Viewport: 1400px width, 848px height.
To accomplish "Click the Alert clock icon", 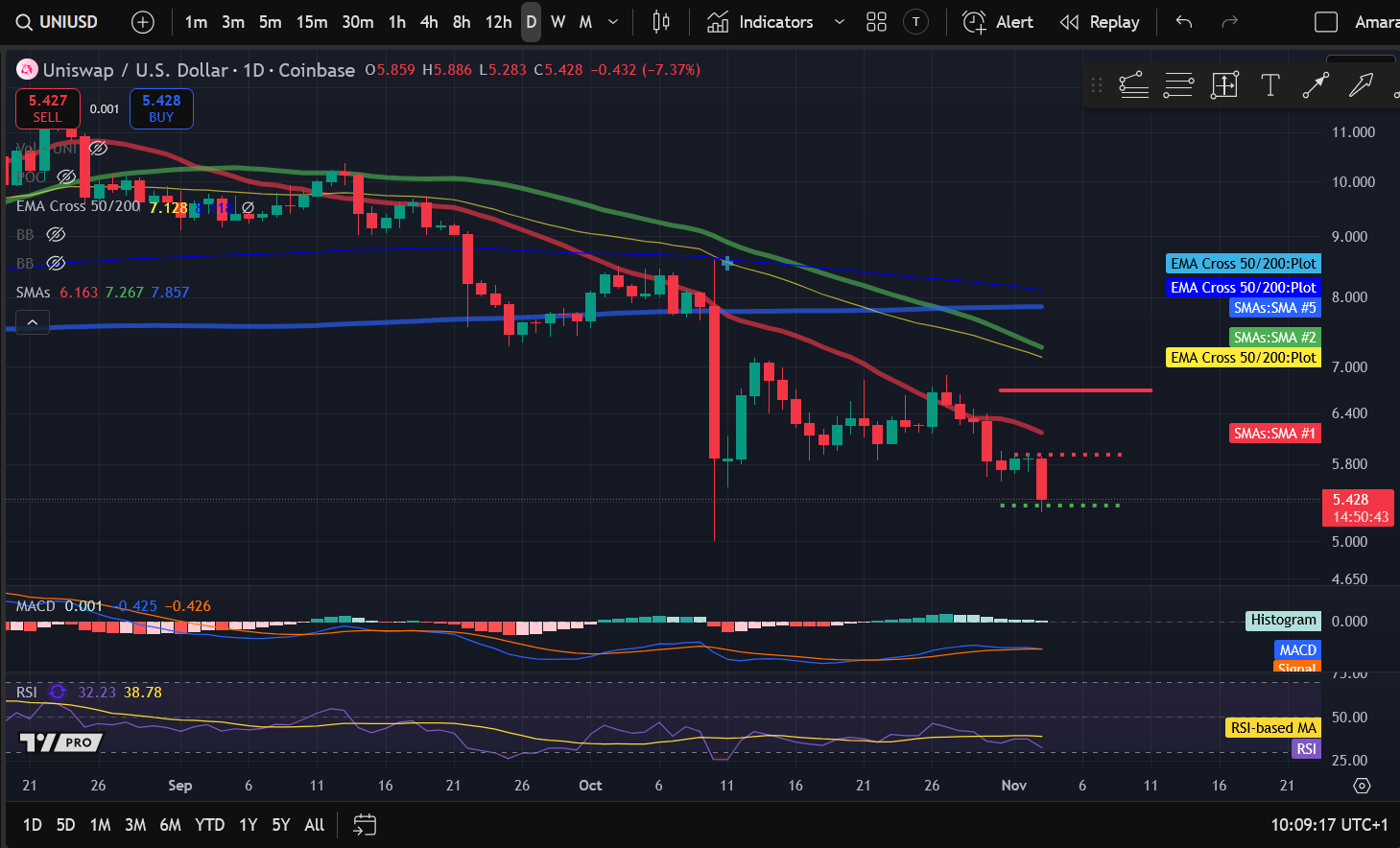I will pyautogui.click(x=972, y=21).
